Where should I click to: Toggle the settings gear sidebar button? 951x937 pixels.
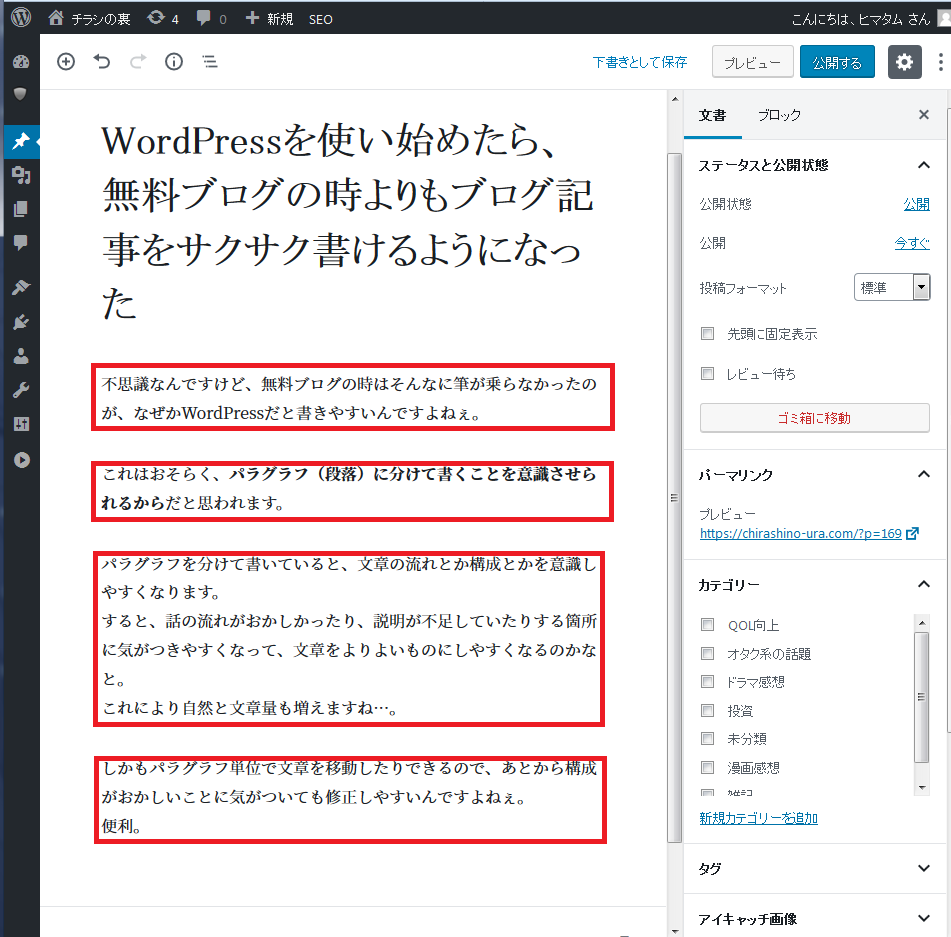point(904,62)
